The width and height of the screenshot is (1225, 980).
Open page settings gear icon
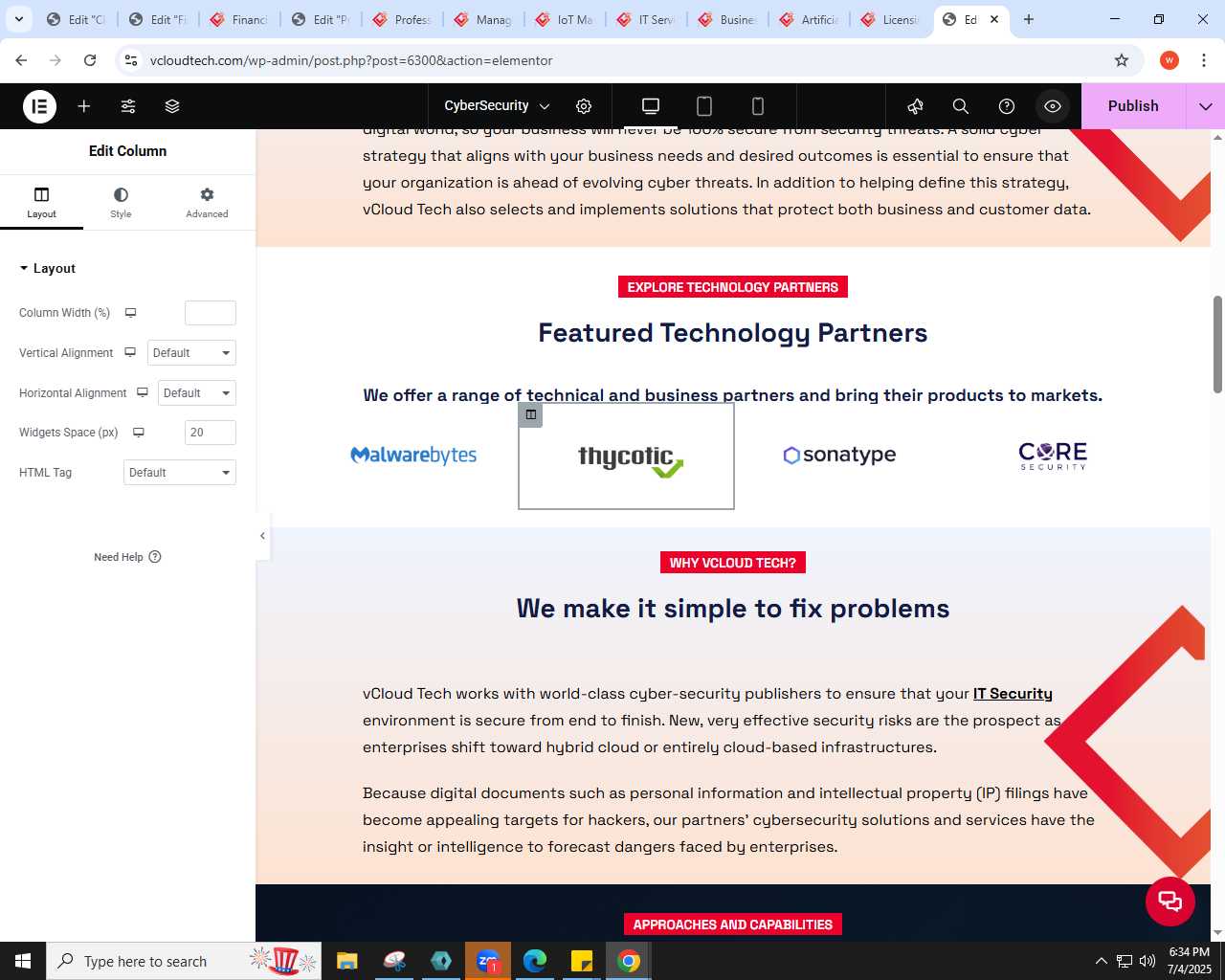click(x=584, y=106)
